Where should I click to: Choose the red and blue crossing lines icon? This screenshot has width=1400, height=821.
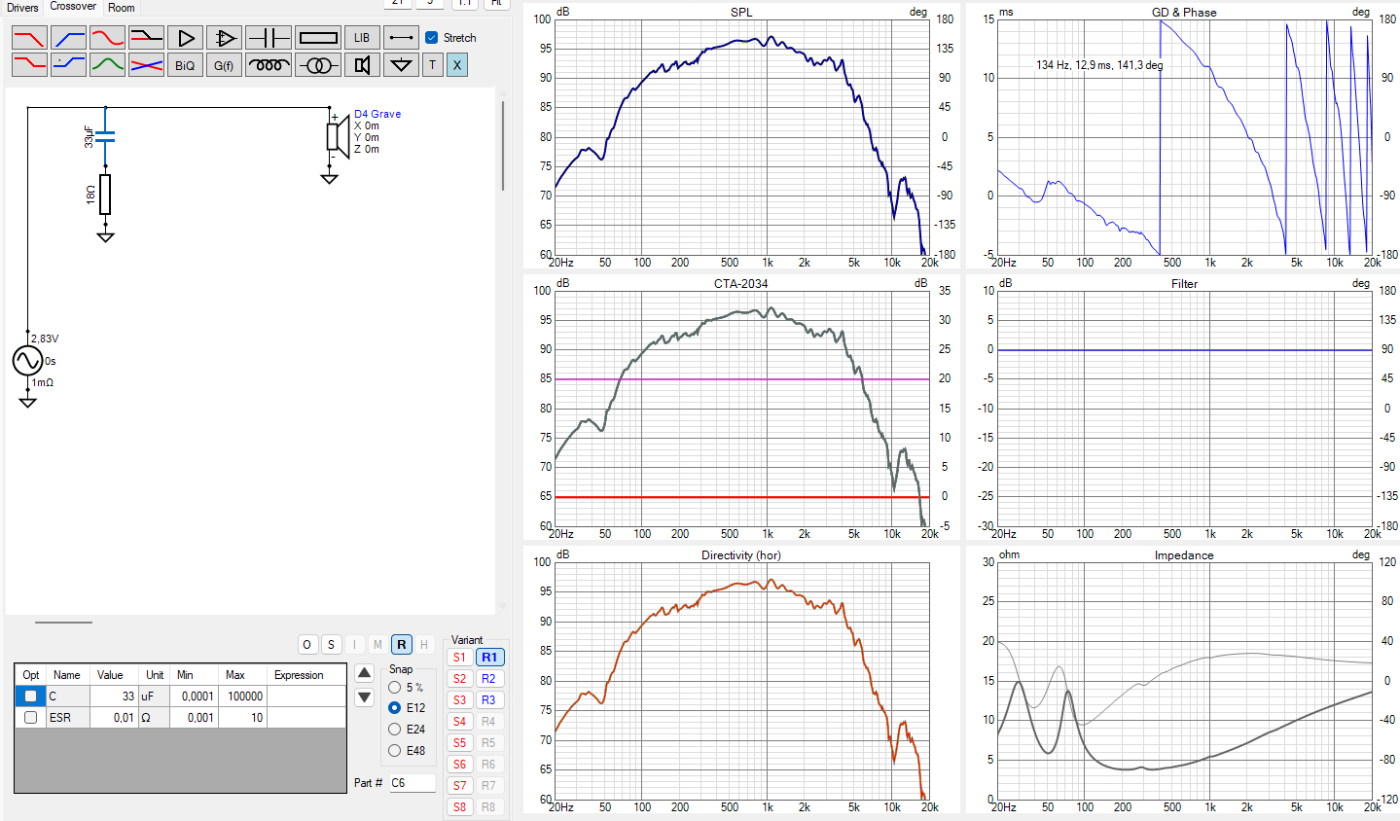click(x=146, y=65)
